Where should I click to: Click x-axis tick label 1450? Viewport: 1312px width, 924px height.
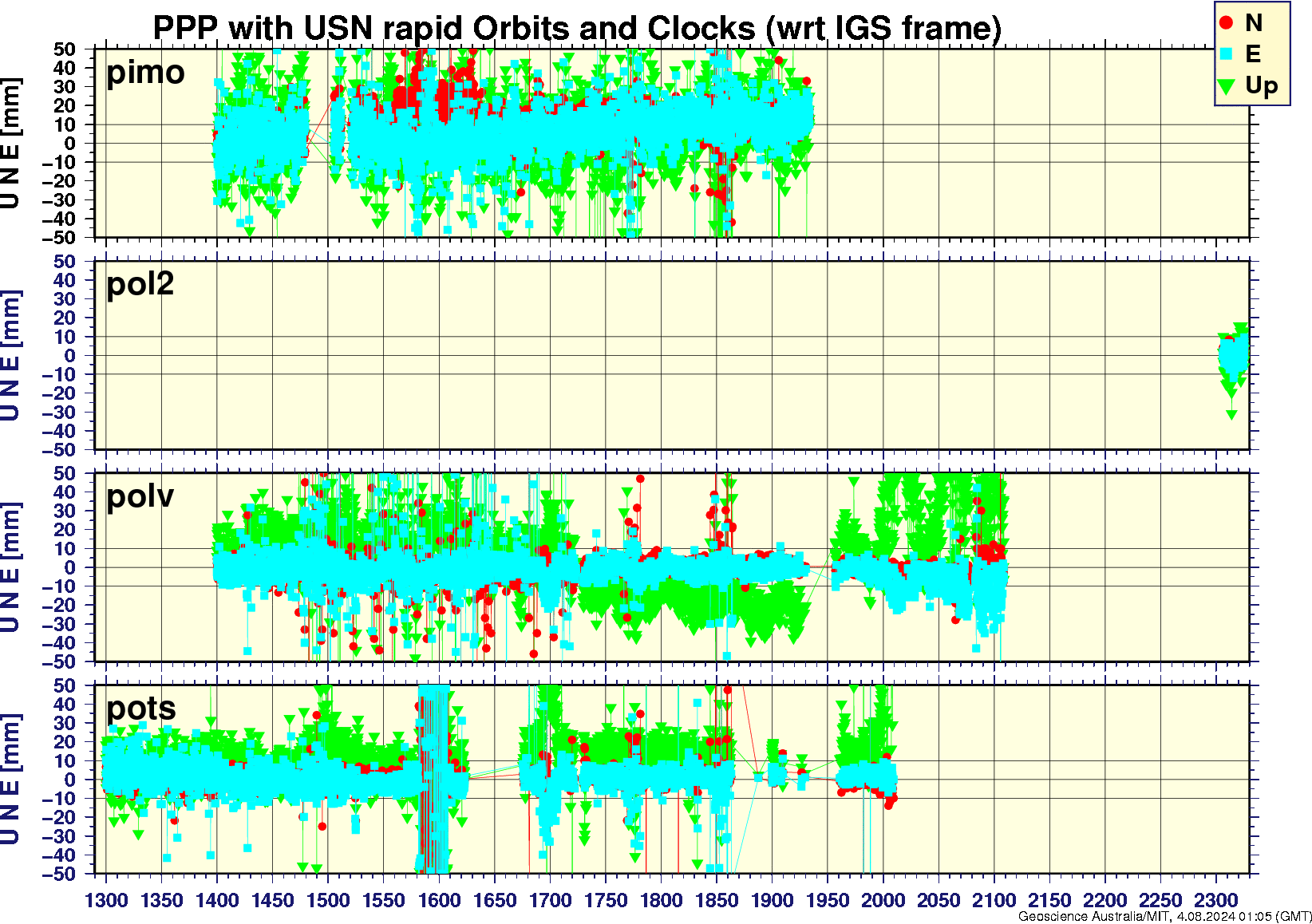273,900
